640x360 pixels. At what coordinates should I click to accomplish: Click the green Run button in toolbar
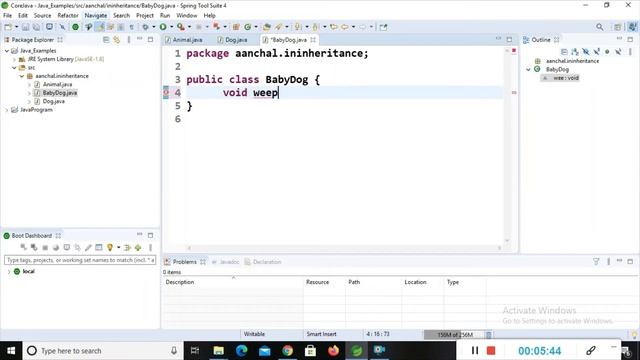tap(163, 27)
